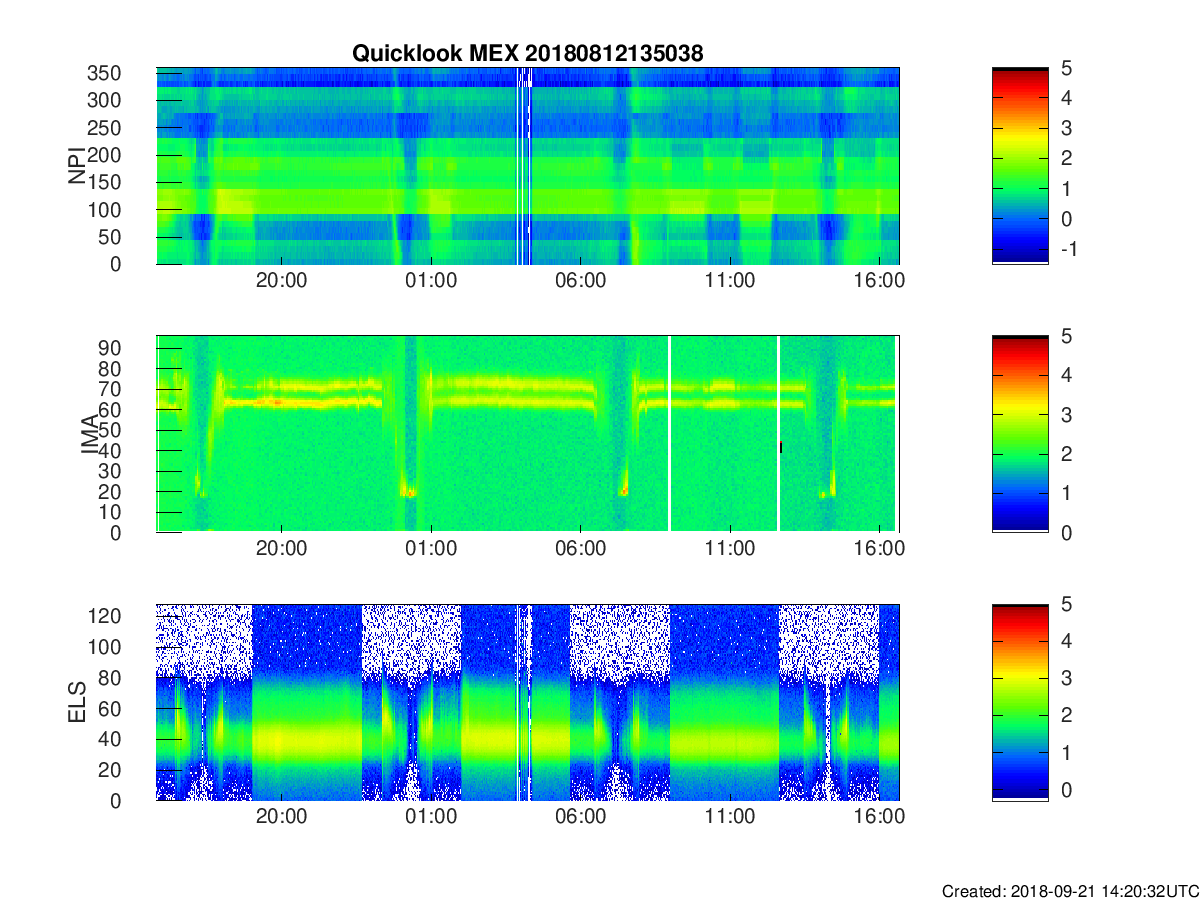Click the NPI spectrogram plot area
1200x900 pixels.
[528, 166]
